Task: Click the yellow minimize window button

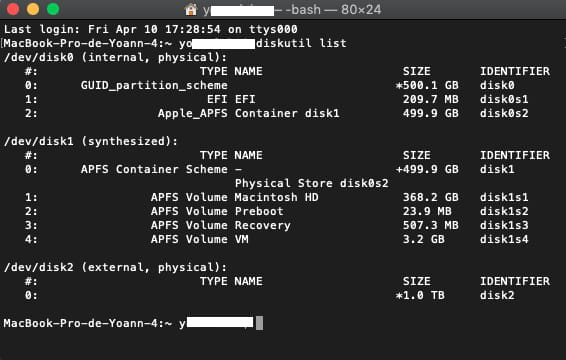Action: point(33,9)
